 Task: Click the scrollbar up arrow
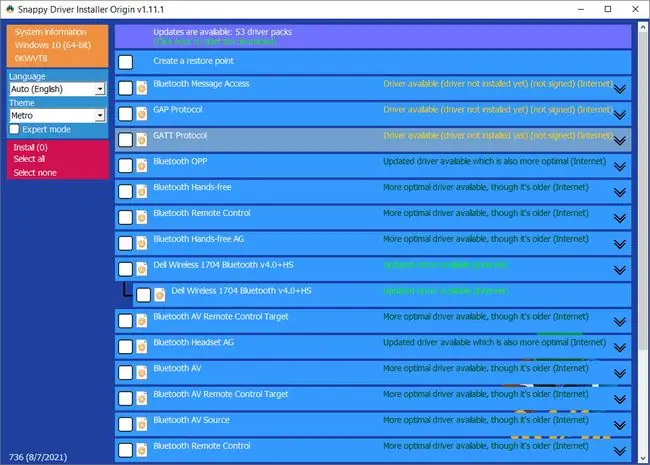(x=643, y=27)
